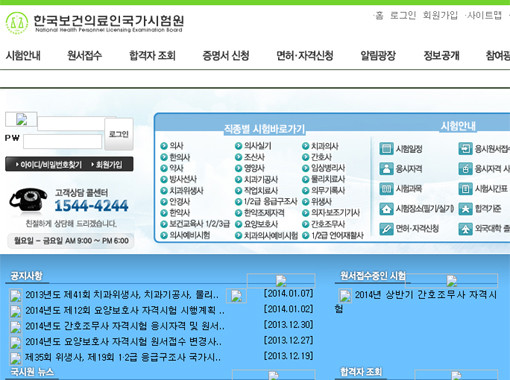
Task: Click the bullet icon beside 조산사
Action: tap(238, 157)
